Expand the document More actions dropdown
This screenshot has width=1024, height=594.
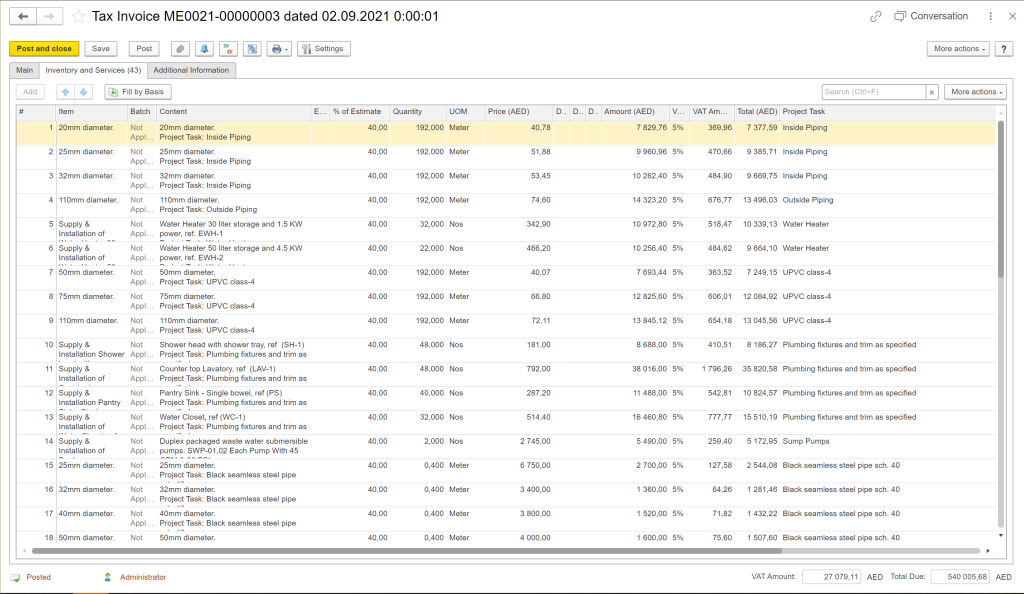click(958, 49)
